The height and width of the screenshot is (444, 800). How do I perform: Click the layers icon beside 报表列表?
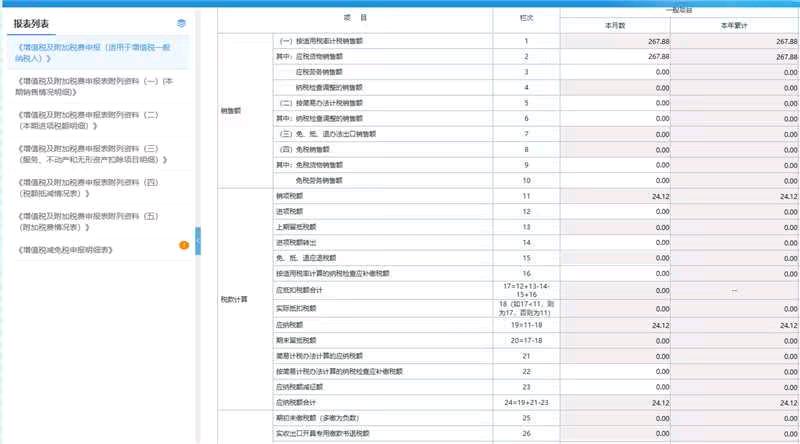[x=181, y=23]
